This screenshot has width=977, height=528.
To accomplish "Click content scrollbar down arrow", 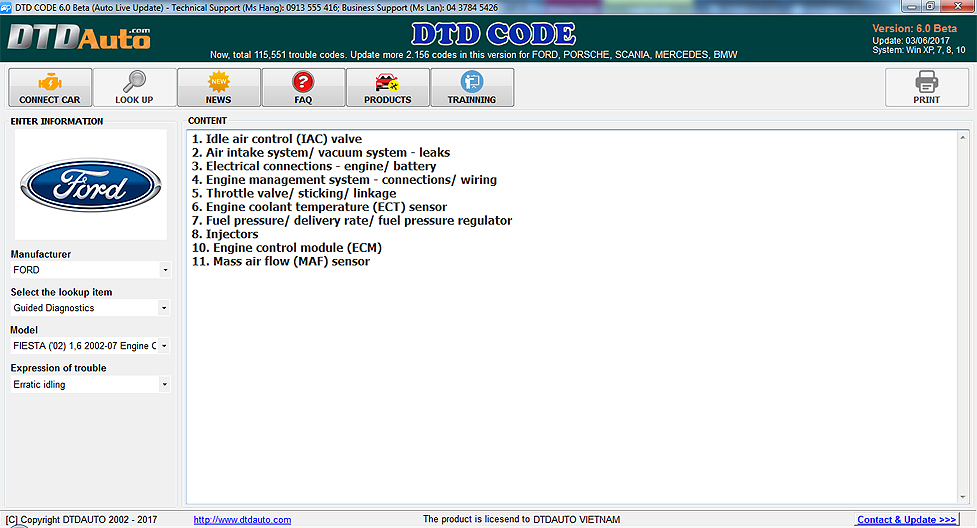I will pyautogui.click(x=963, y=497).
